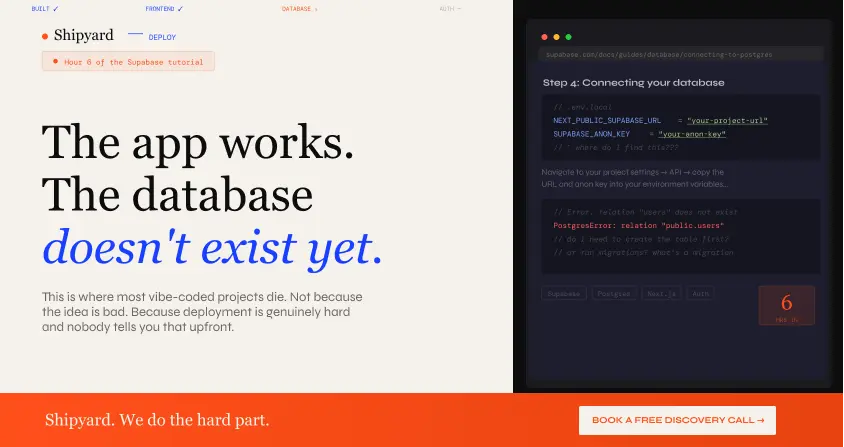The height and width of the screenshot is (447, 844).
Task: Click the blue "doesn't exist yet." headline
Action: [x=212, y=248]
